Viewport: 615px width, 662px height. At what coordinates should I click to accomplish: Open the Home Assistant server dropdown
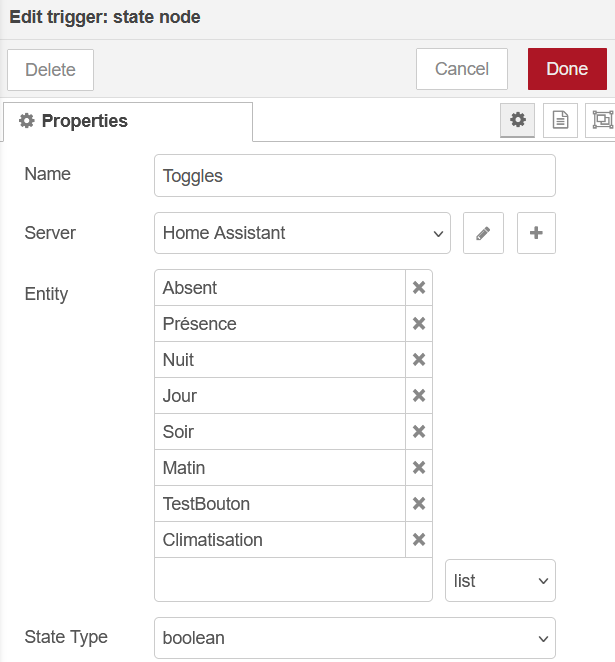302,233
